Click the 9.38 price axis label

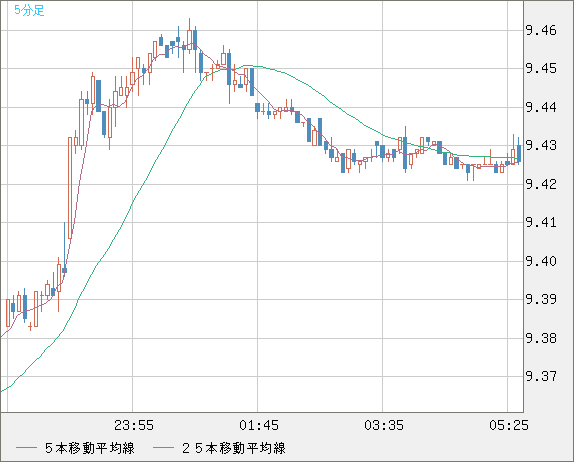coord(541,338)
